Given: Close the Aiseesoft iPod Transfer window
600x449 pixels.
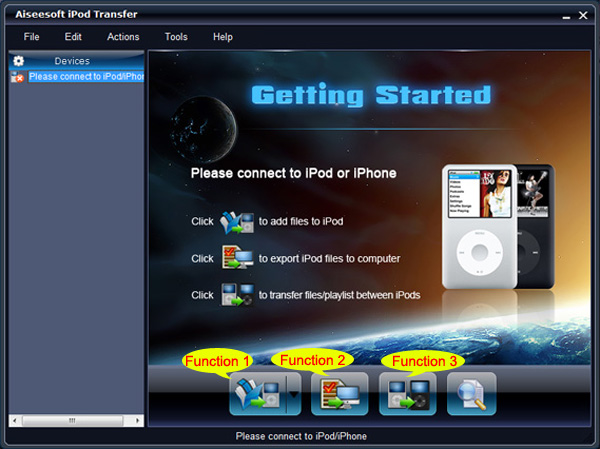Looking at the screenshot, I should pos(583,15).
